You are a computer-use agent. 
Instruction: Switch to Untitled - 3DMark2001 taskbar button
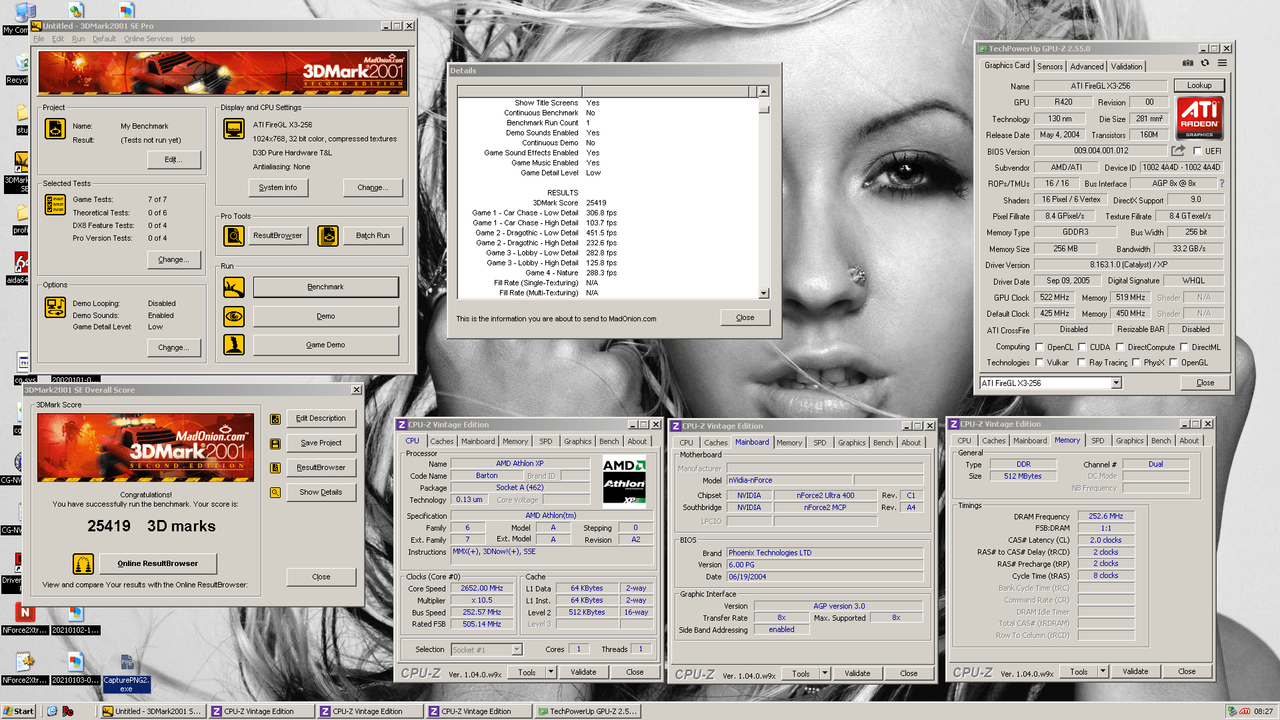coord(153,711)
